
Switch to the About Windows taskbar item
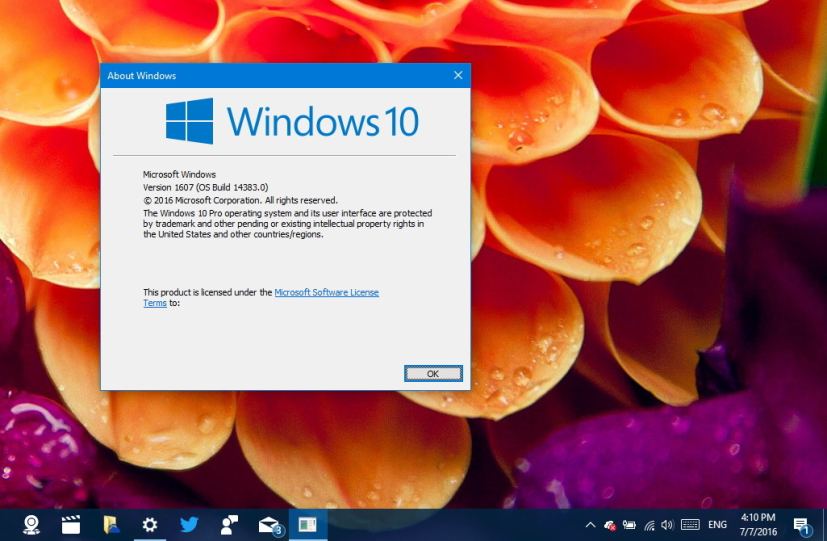tap(307, 524)
